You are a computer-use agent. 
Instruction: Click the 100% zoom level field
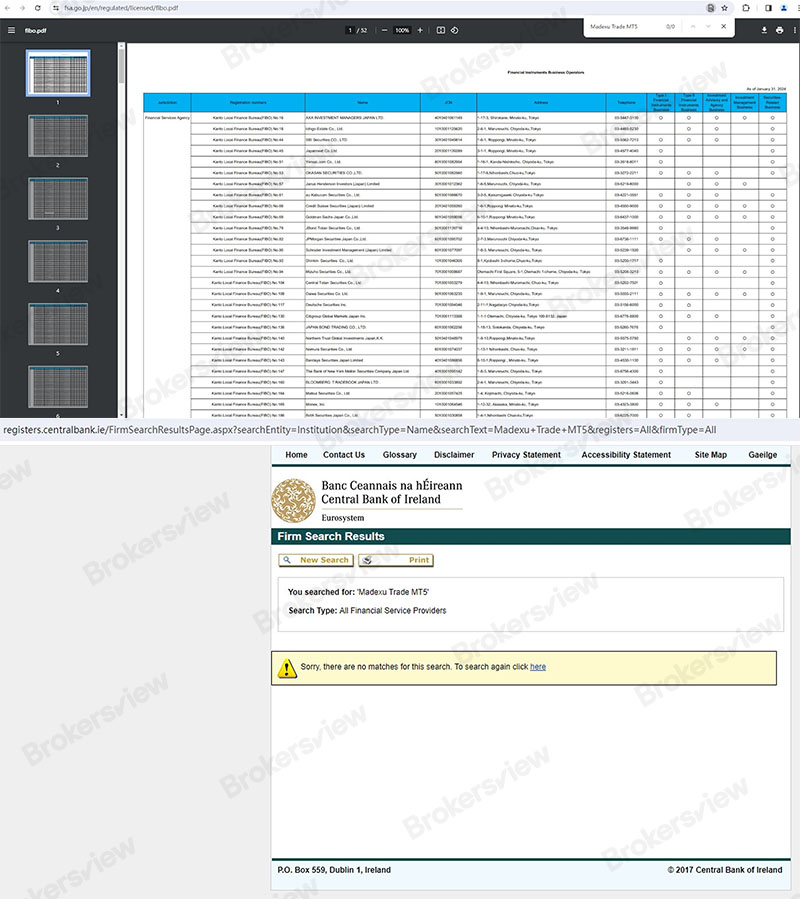click(402, 30)
